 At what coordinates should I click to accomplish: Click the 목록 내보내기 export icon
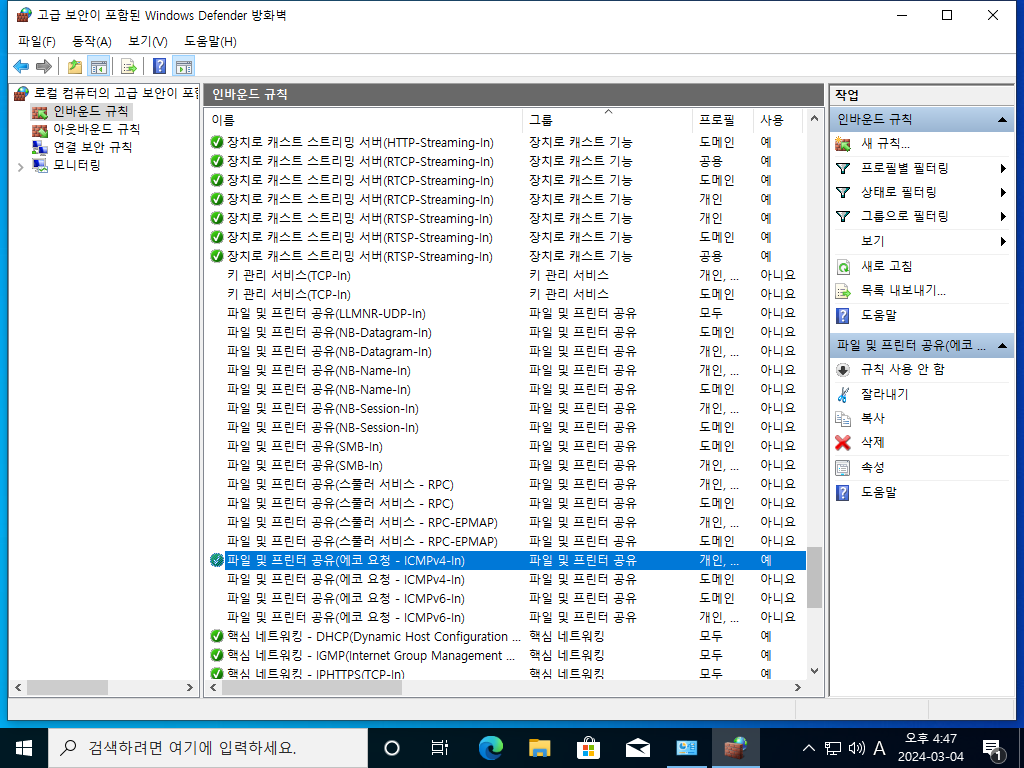click(843, 291)
